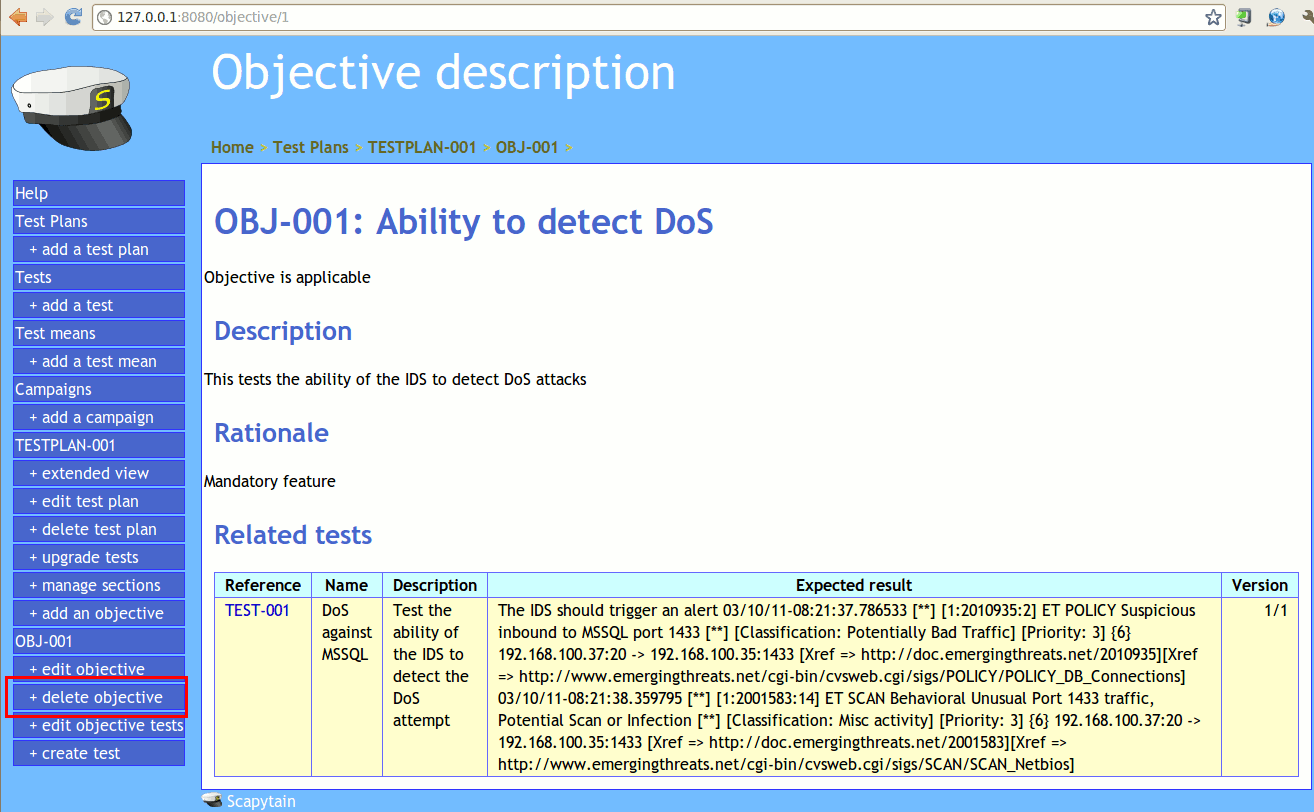The width and height of the screenshot is (1314, 812).
Task: Click add a campaign in sidebar
Action: [x=98, y=417]
